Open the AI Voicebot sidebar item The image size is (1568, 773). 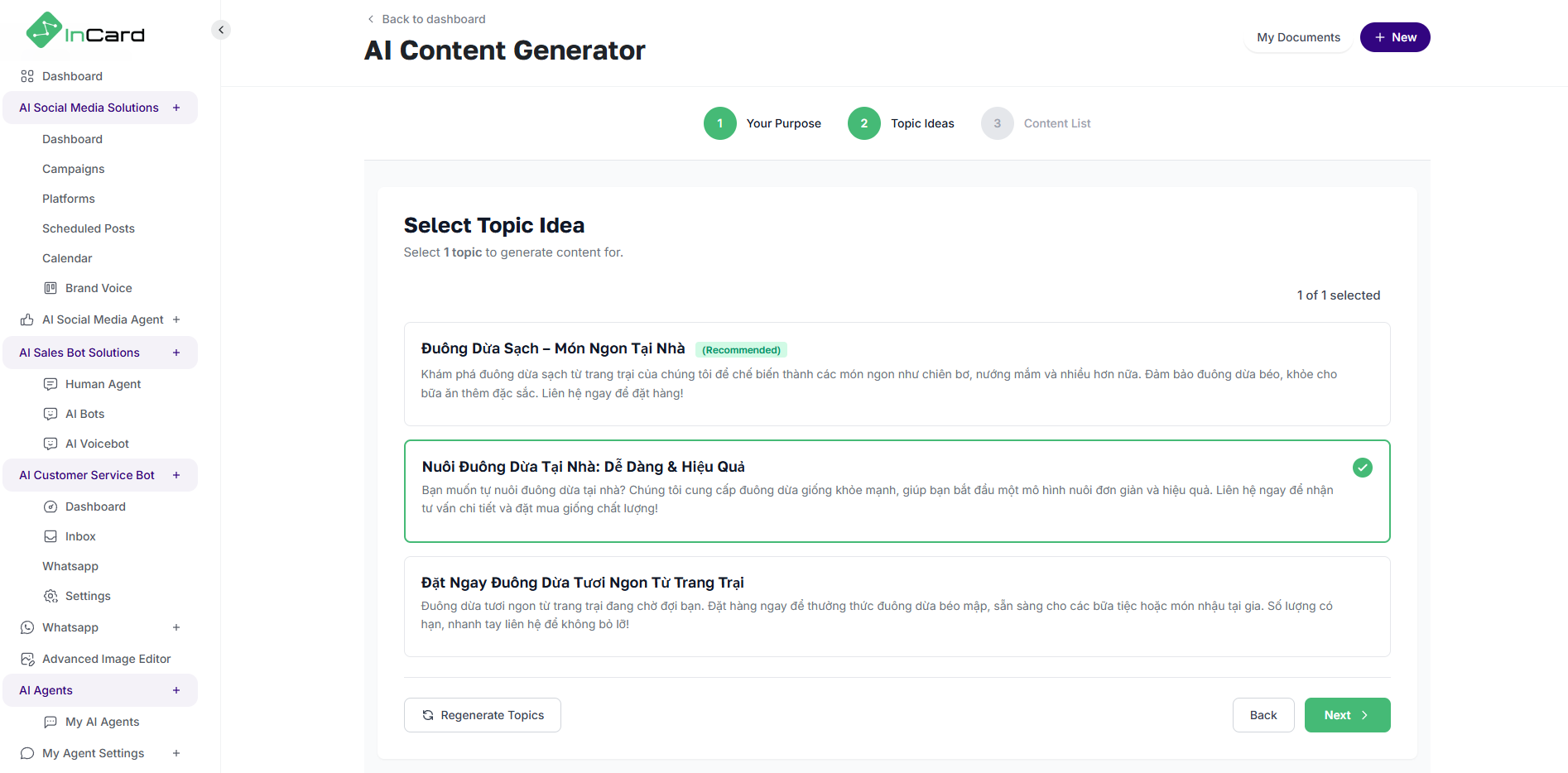(x=97, y=444)
